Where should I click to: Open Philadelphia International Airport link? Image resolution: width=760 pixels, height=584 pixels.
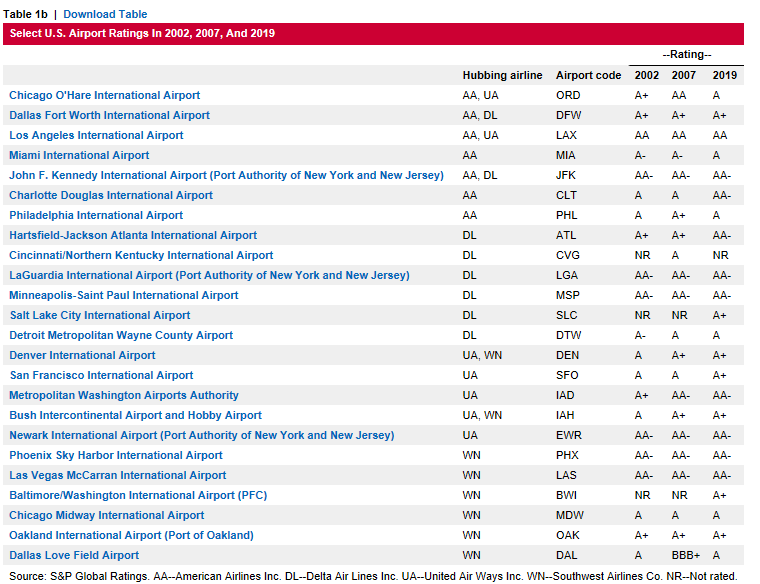pyautogui.click(x=96, y=215)
